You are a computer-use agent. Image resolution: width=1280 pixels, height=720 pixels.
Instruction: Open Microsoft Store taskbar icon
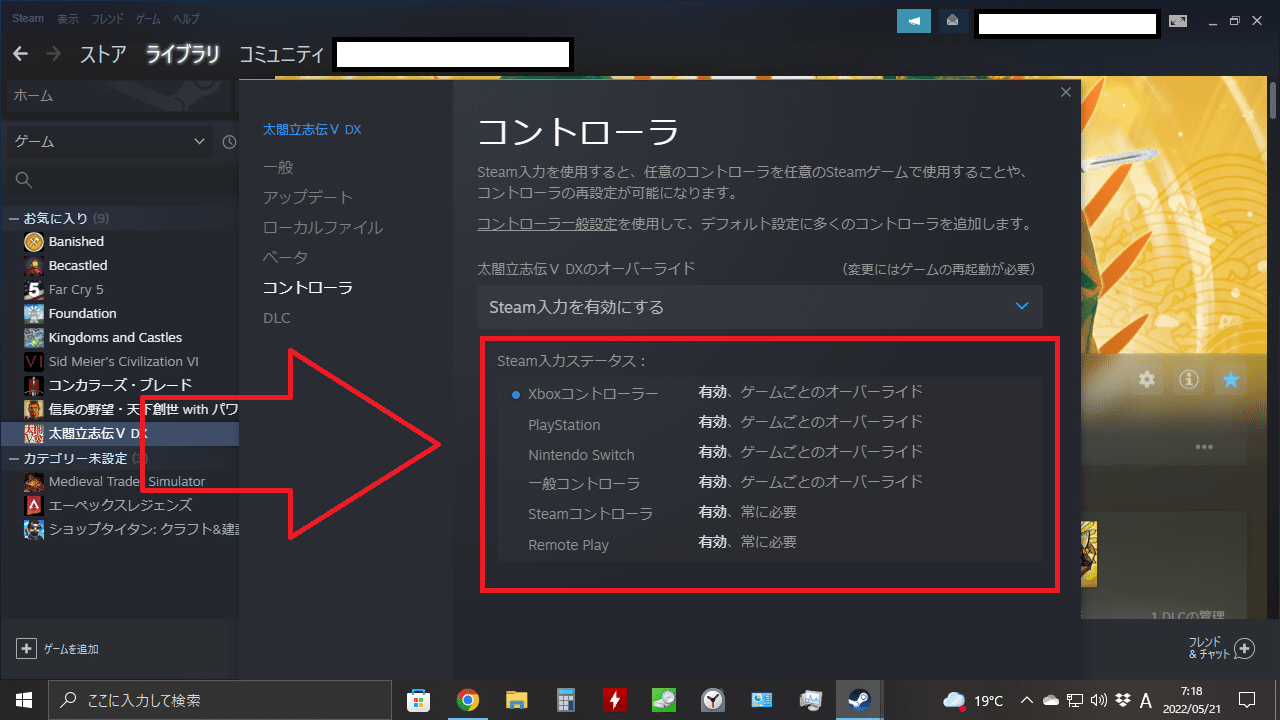pyautogui.click(x=419, y=700)
